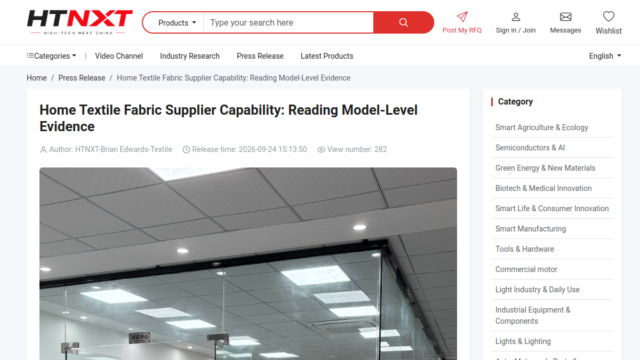Click Home in the breadcrumb
640x360 pixels.
click(x=36, y=78)
